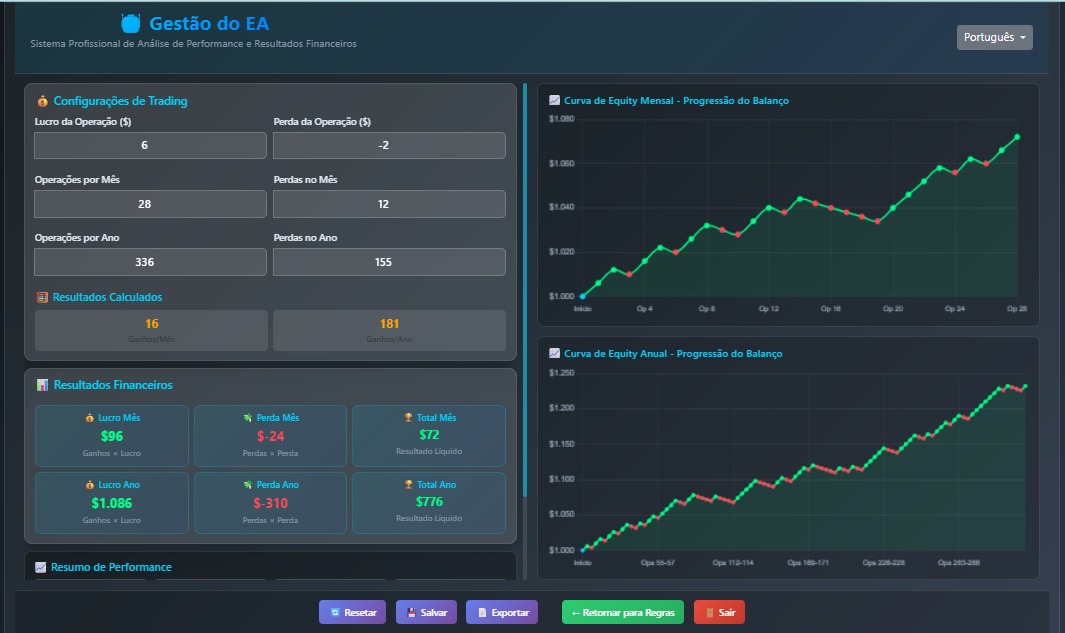
Task: Click the document icon on the Exportar button
Action: point(482,613)
